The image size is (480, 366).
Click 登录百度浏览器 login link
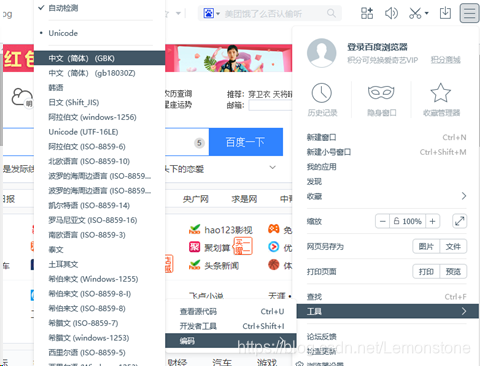point(377,47)
